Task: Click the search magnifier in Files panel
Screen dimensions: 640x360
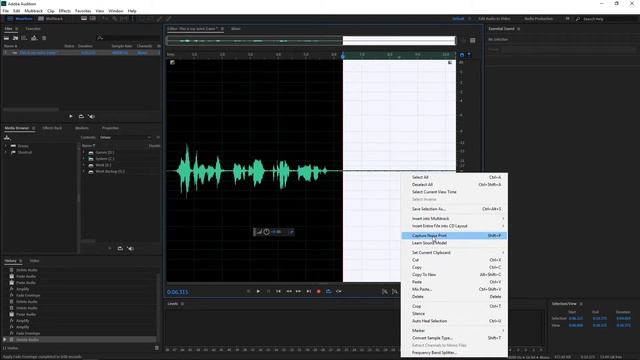Action: [x=100, y=38]
